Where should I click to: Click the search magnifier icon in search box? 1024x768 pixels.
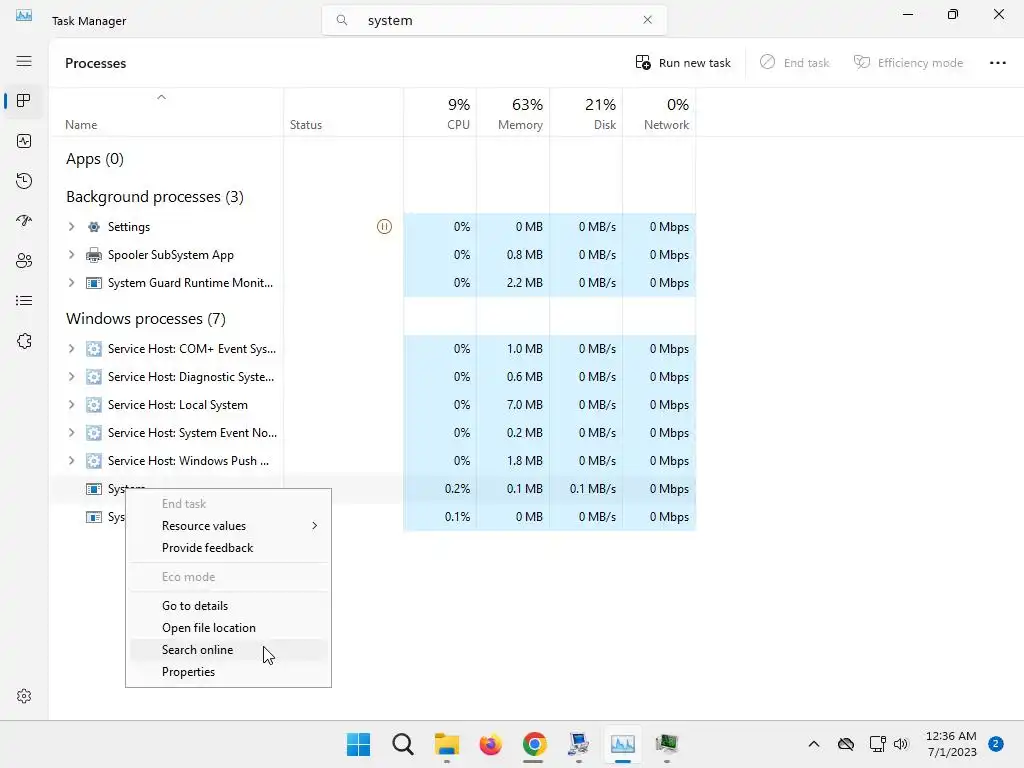(342, 20)
